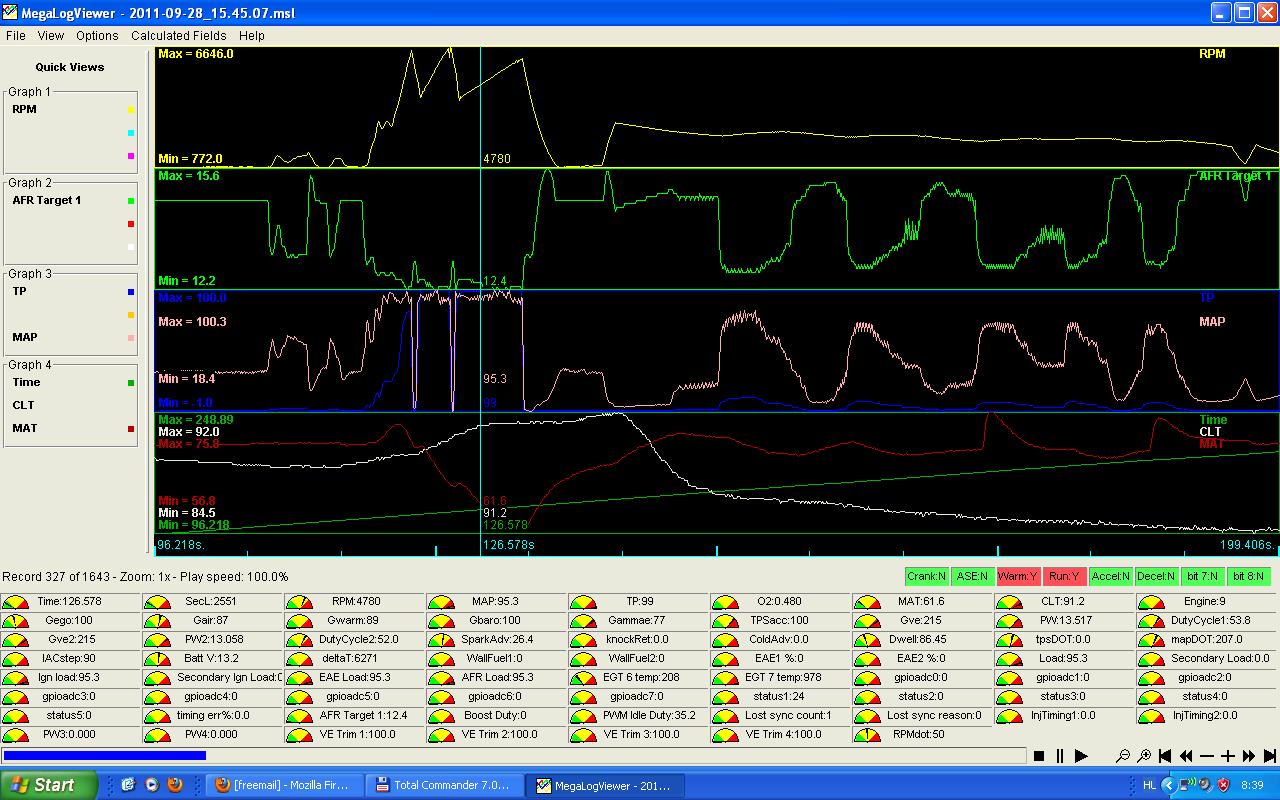Fast forward with double-right arrow button
Image resolution: width=1280 pixels, height=800 pixels.
pyautogui.click(x=1249, y=756)
